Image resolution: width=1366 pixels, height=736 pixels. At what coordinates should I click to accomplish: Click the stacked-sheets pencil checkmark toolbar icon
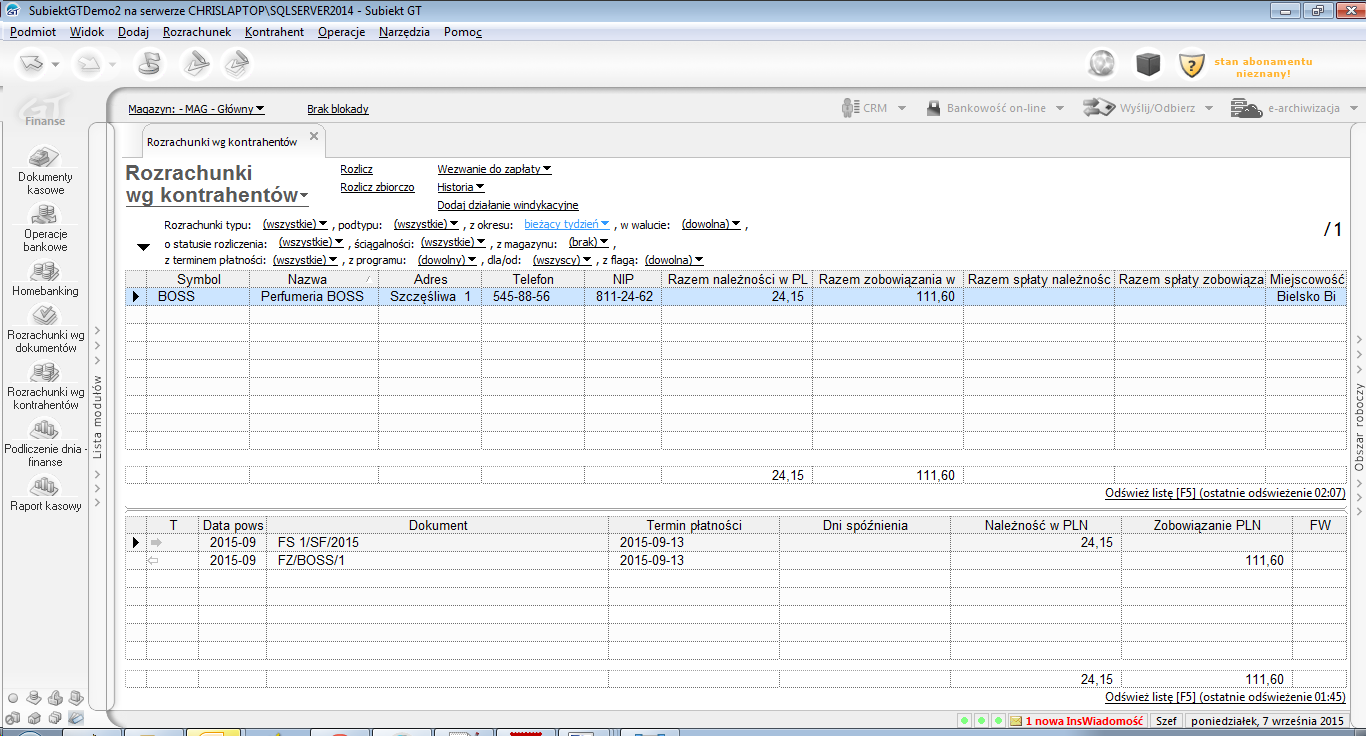click(236, 64)
